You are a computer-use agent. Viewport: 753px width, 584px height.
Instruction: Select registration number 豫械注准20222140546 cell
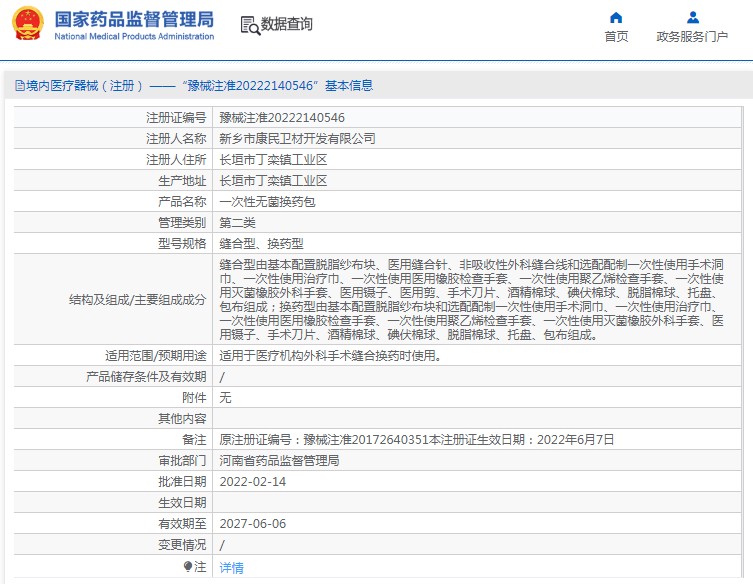pyautogui.click(x=477, y=117)
